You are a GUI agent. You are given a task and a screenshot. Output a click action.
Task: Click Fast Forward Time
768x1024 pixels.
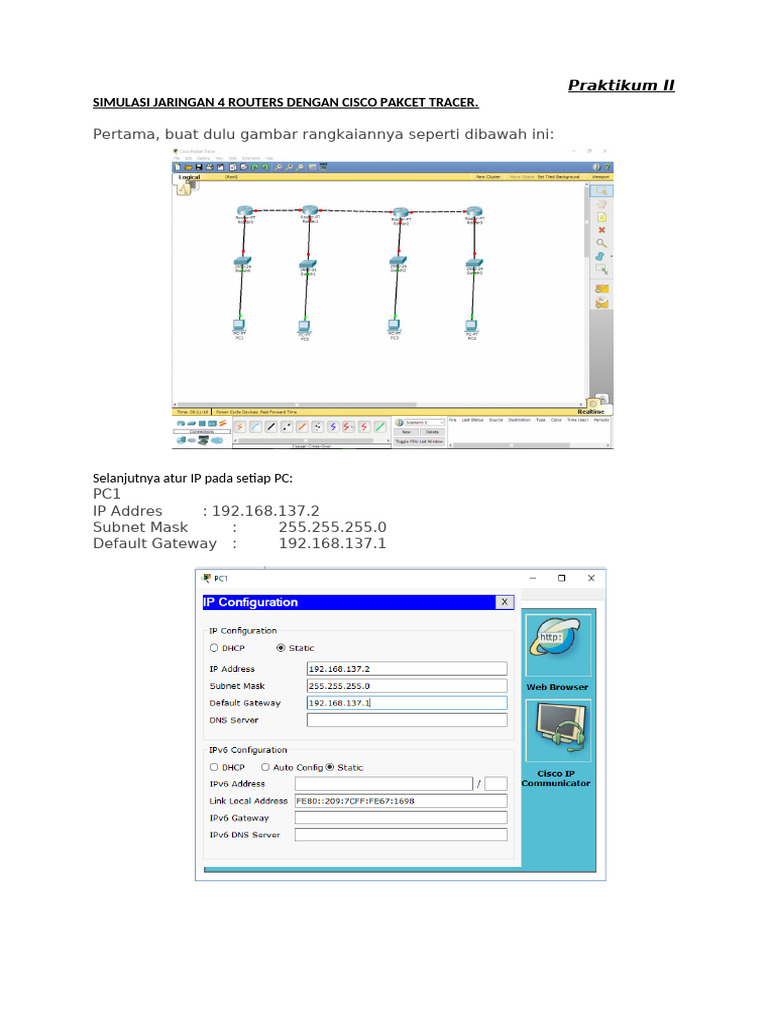click(x=278, y=412)
